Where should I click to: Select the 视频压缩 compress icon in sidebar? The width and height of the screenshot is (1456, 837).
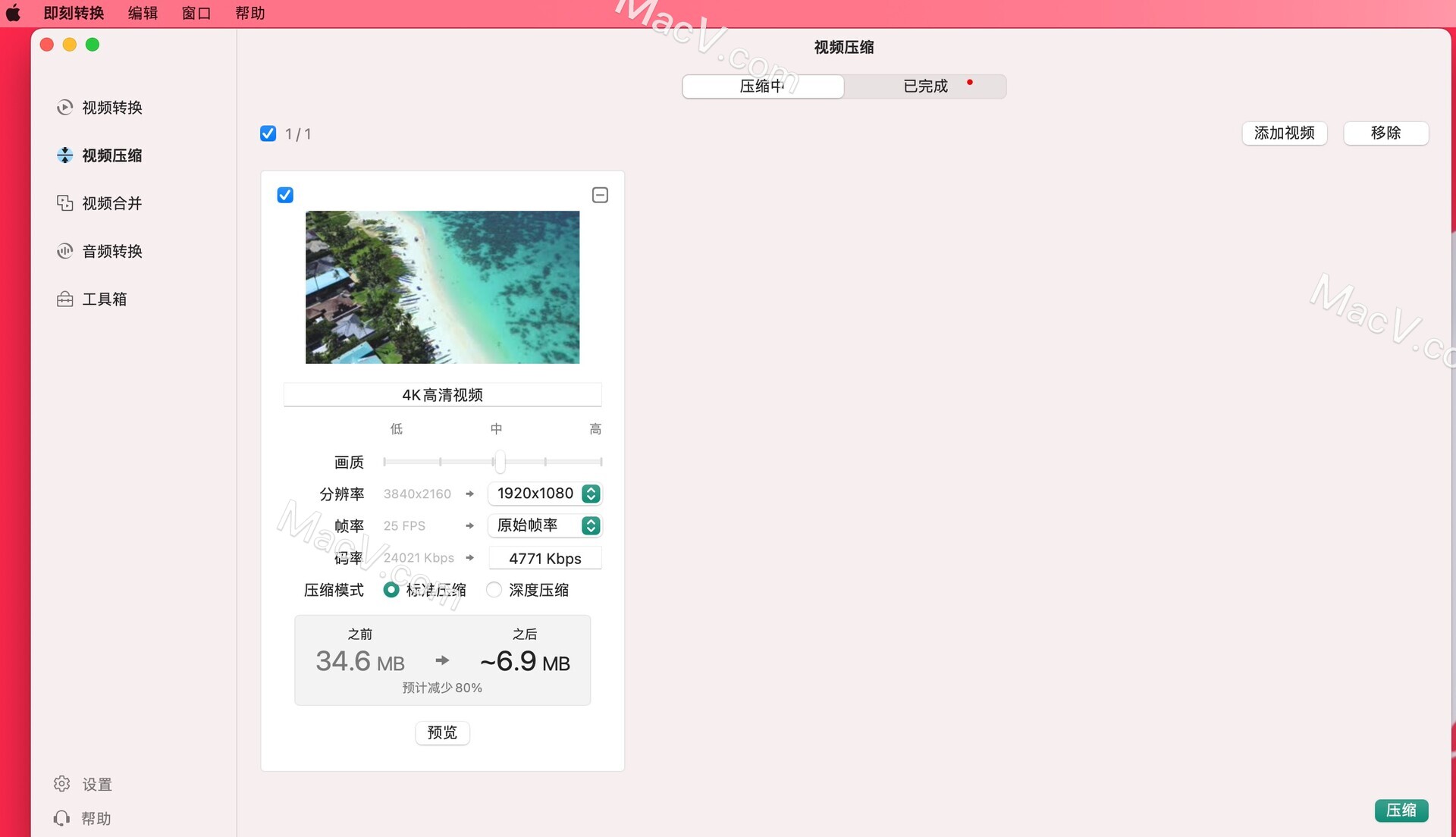[65, 155]
